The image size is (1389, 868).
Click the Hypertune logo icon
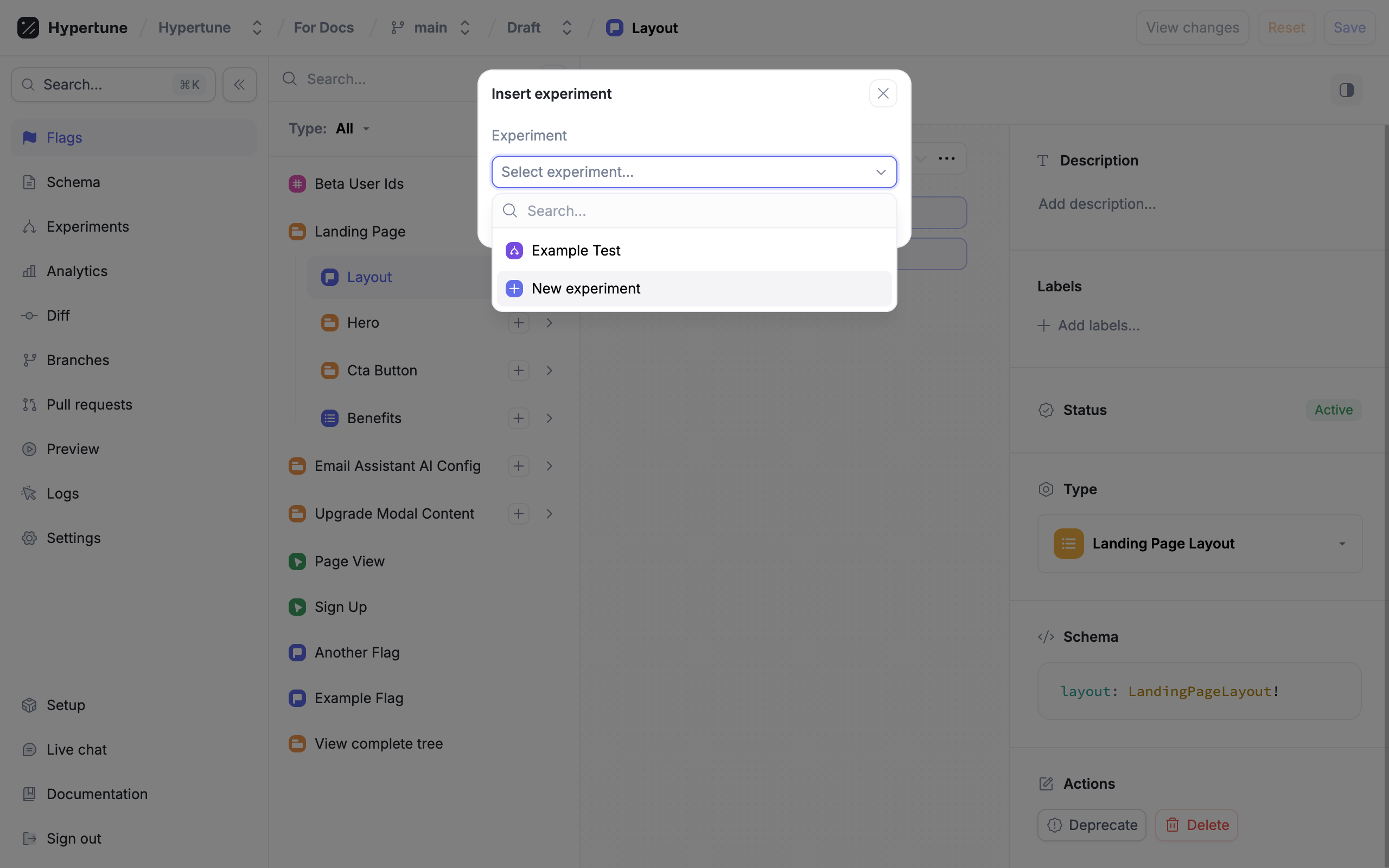(28, 28)
